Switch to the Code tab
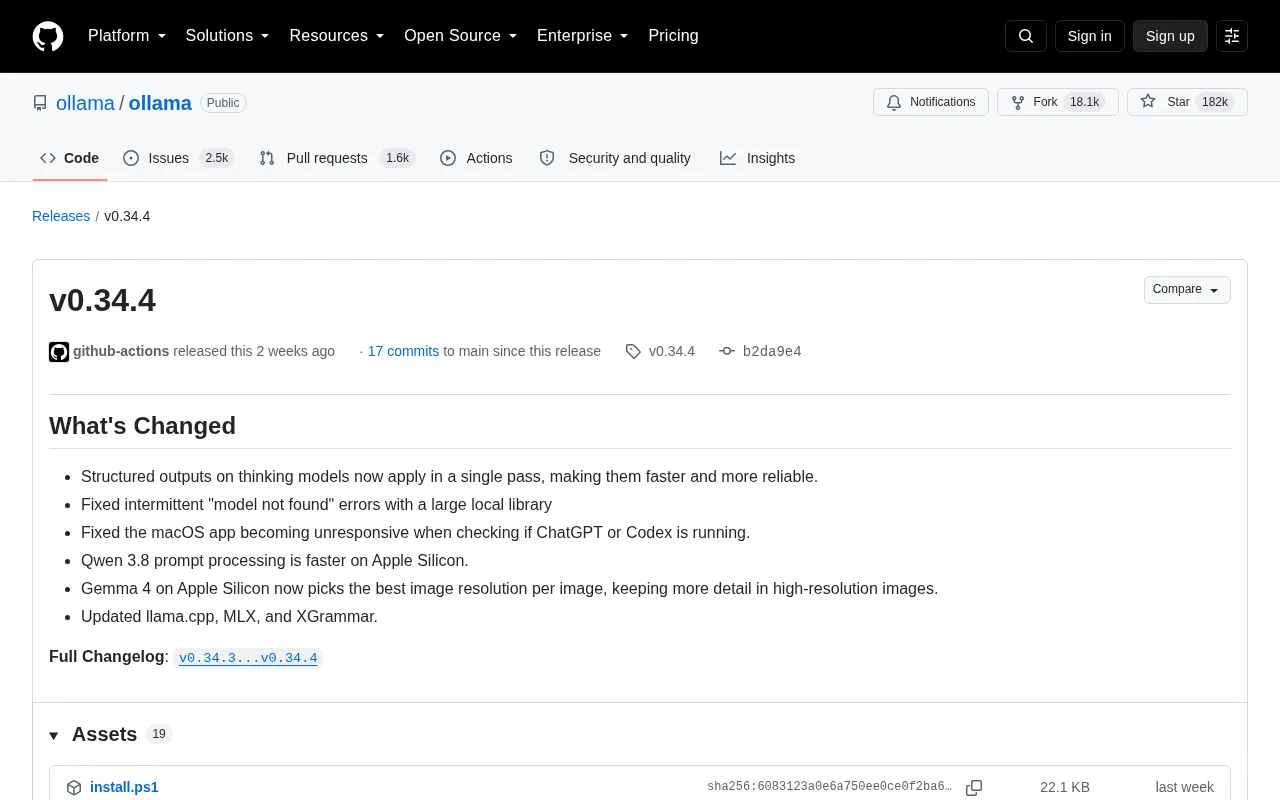Viewport: 1280px width, 800px height. click(70, 158)
